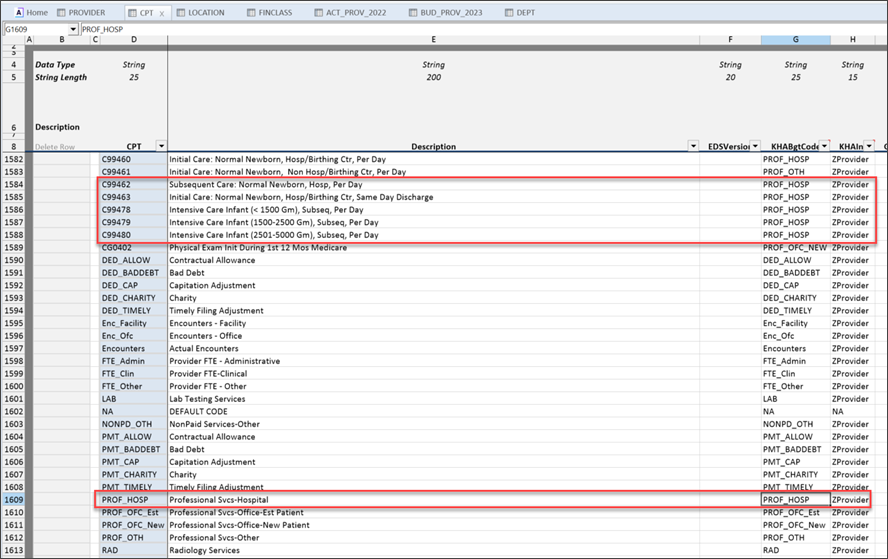Select the PROF_HOSP cell in CPT column
The height and width of the screenshot is (559, 888).
click(131, 499)
